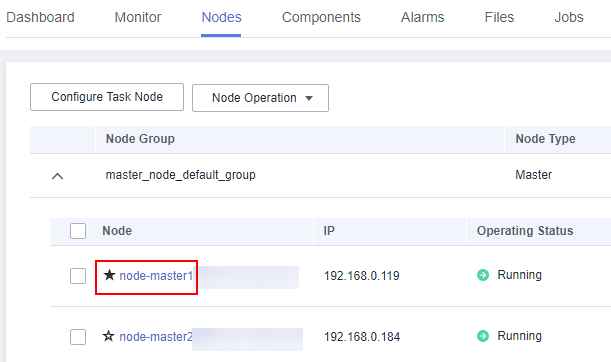Open the node-master2 link
This screenshot has height=362, width=611.
[156, 337]
